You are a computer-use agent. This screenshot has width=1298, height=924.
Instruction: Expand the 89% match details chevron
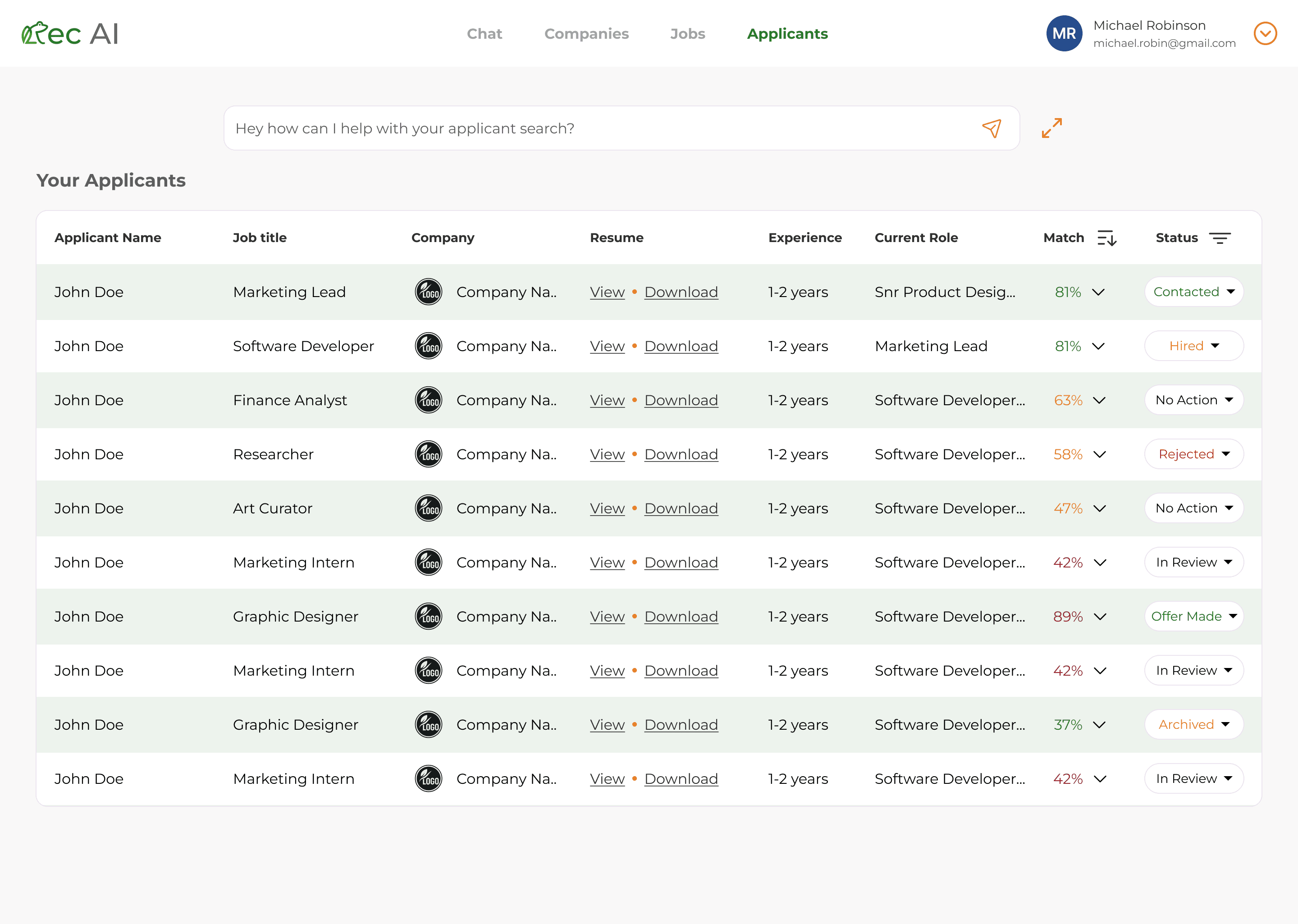click(1100, 617)
